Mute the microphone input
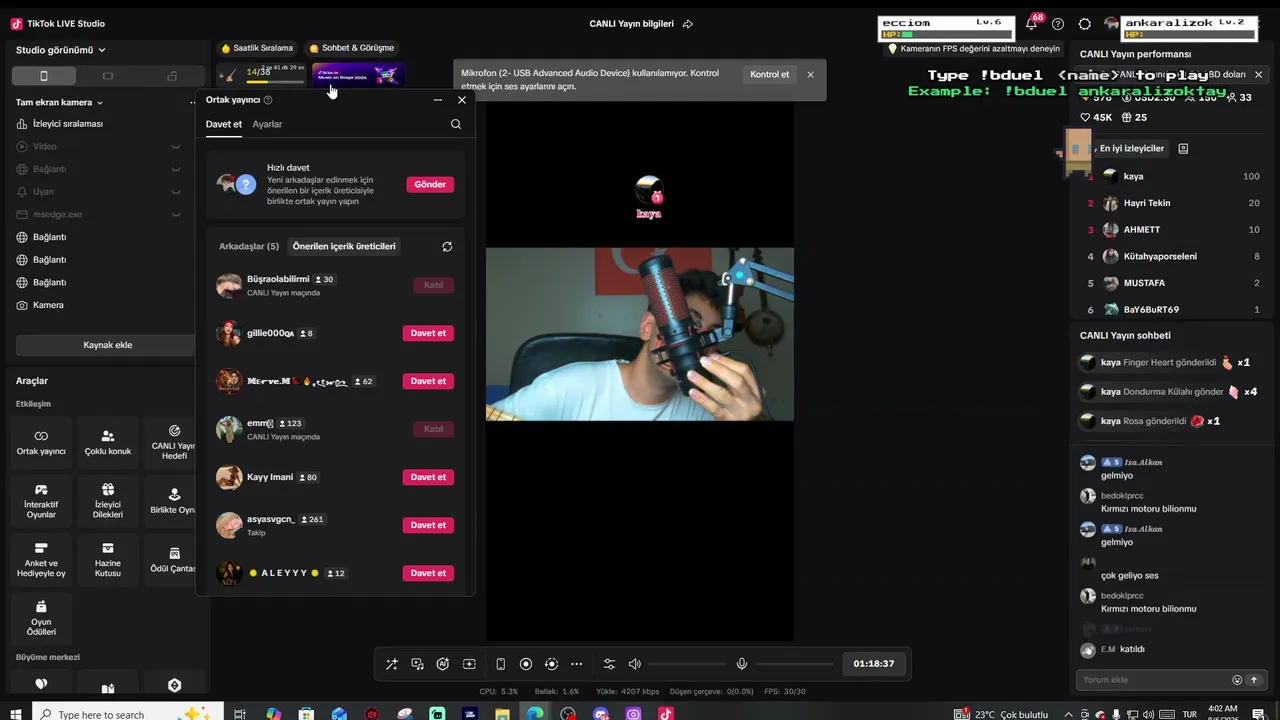1280x720 pixels. pyautogui.click(x=742, y=664)
